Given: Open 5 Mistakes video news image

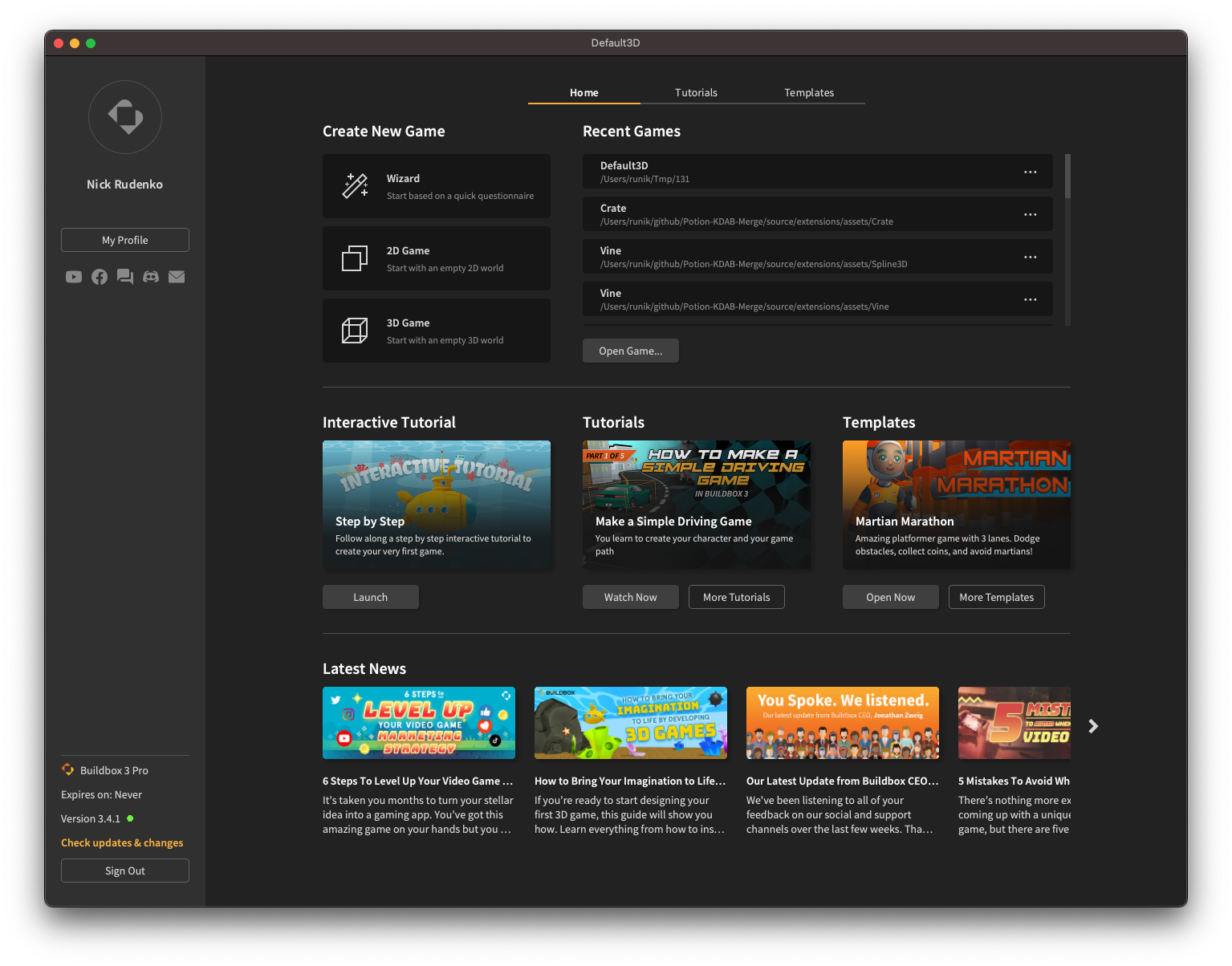Looking at the screenshot, I should (x=1014, y=723).
